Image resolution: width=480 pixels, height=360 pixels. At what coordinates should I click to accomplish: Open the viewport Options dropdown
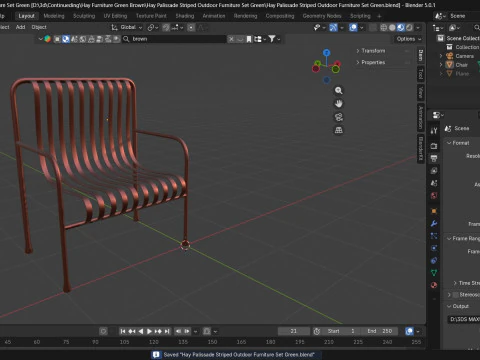pyautogui.click(x=409, y=39)
